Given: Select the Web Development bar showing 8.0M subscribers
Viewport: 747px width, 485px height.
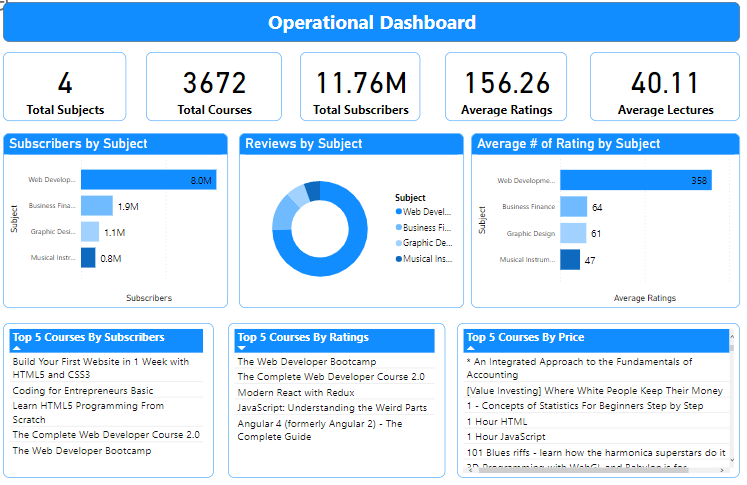Looking at the screenshot, I should pyautogui.click(x=149, y=180).
